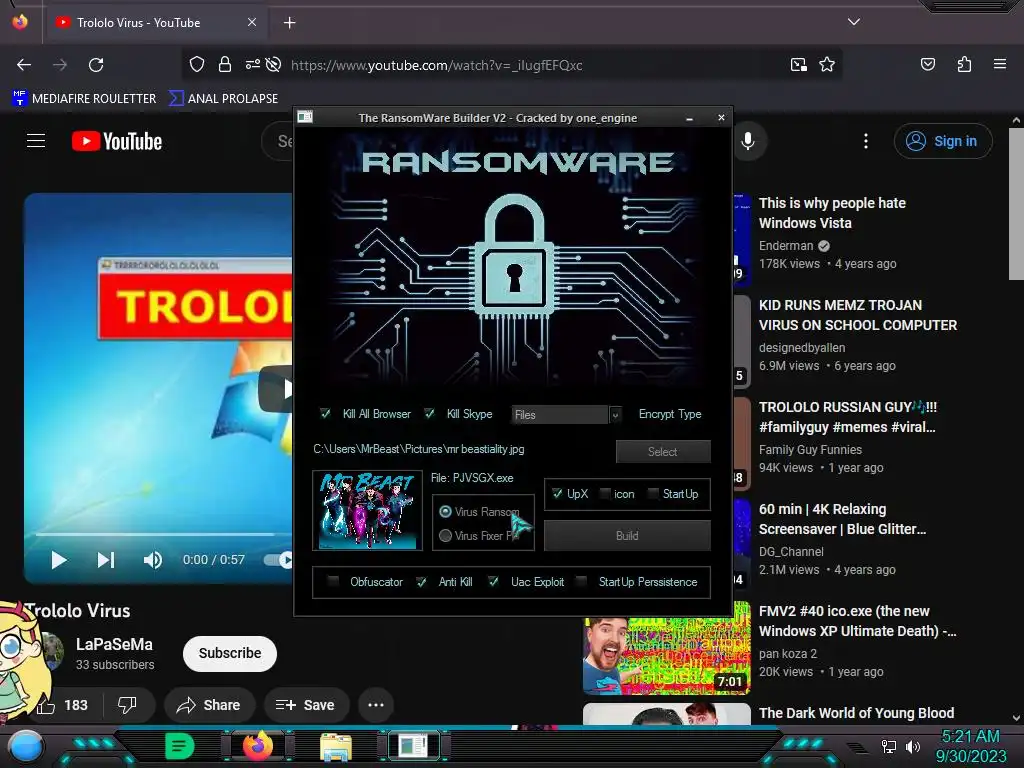This screenshot has height=768, width=1024.
Task: Start voice search with the microphone icon
Action: [748, 141]
